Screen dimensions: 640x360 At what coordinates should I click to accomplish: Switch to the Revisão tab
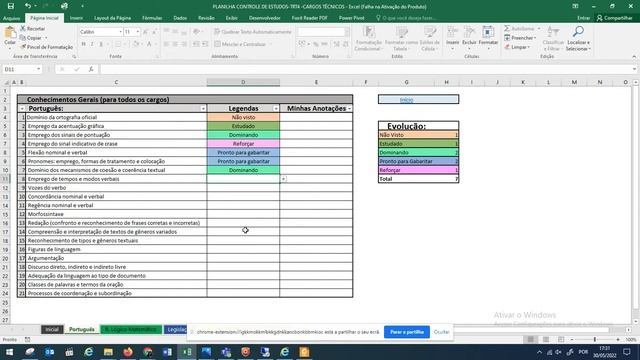pyautogui.click(x=206, y=18)
